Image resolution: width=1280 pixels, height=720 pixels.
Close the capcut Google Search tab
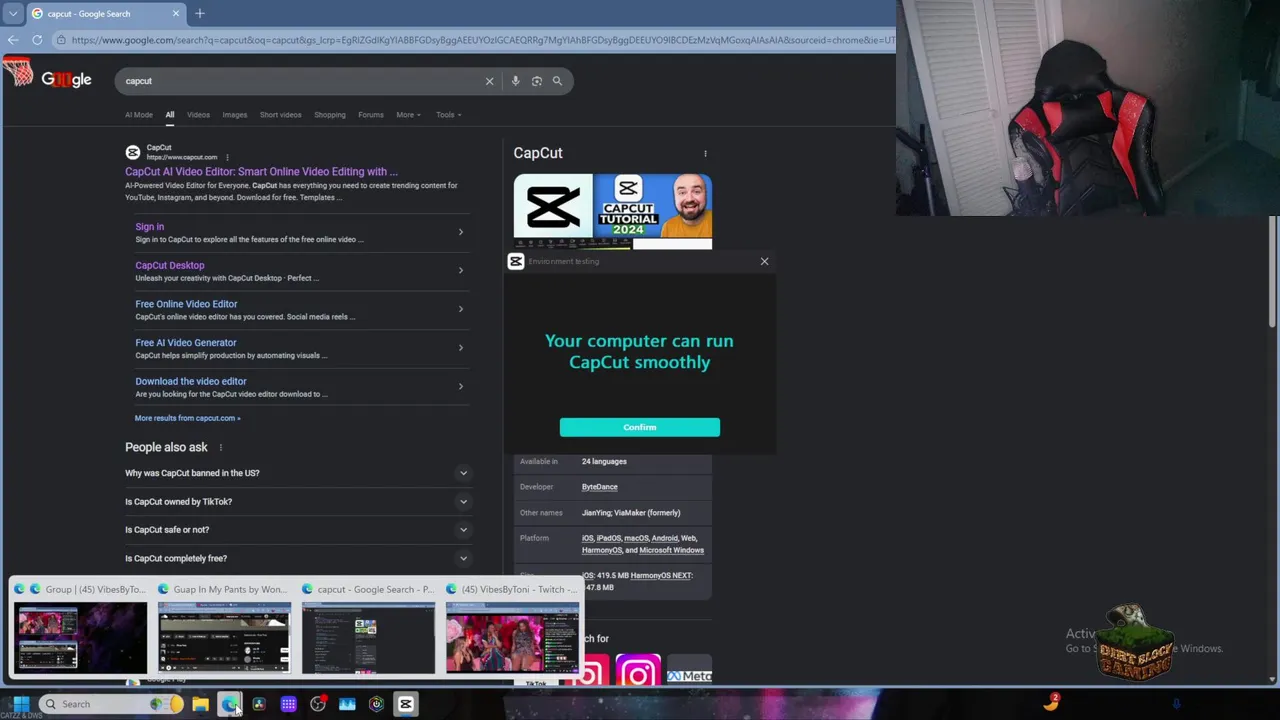(x=176, y=14)
